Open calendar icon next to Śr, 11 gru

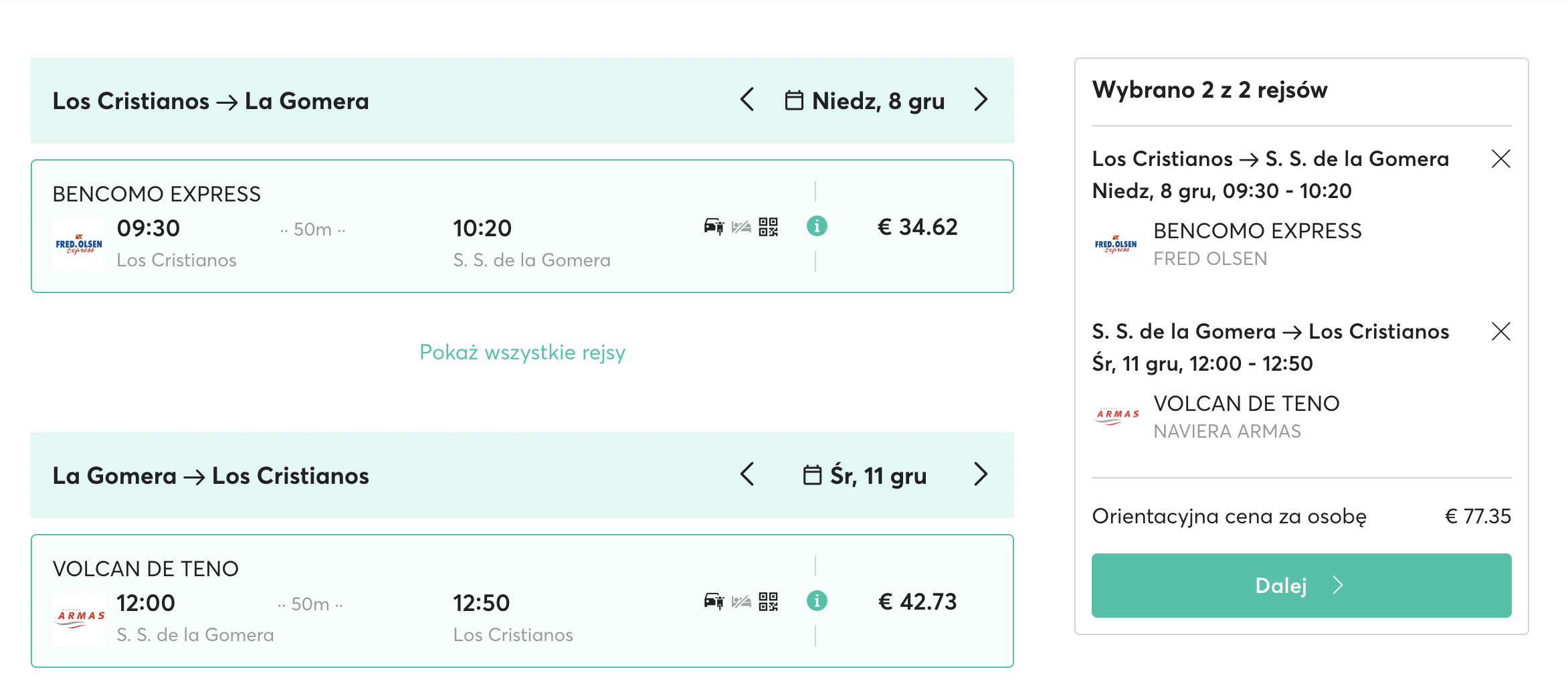point(812,475)
